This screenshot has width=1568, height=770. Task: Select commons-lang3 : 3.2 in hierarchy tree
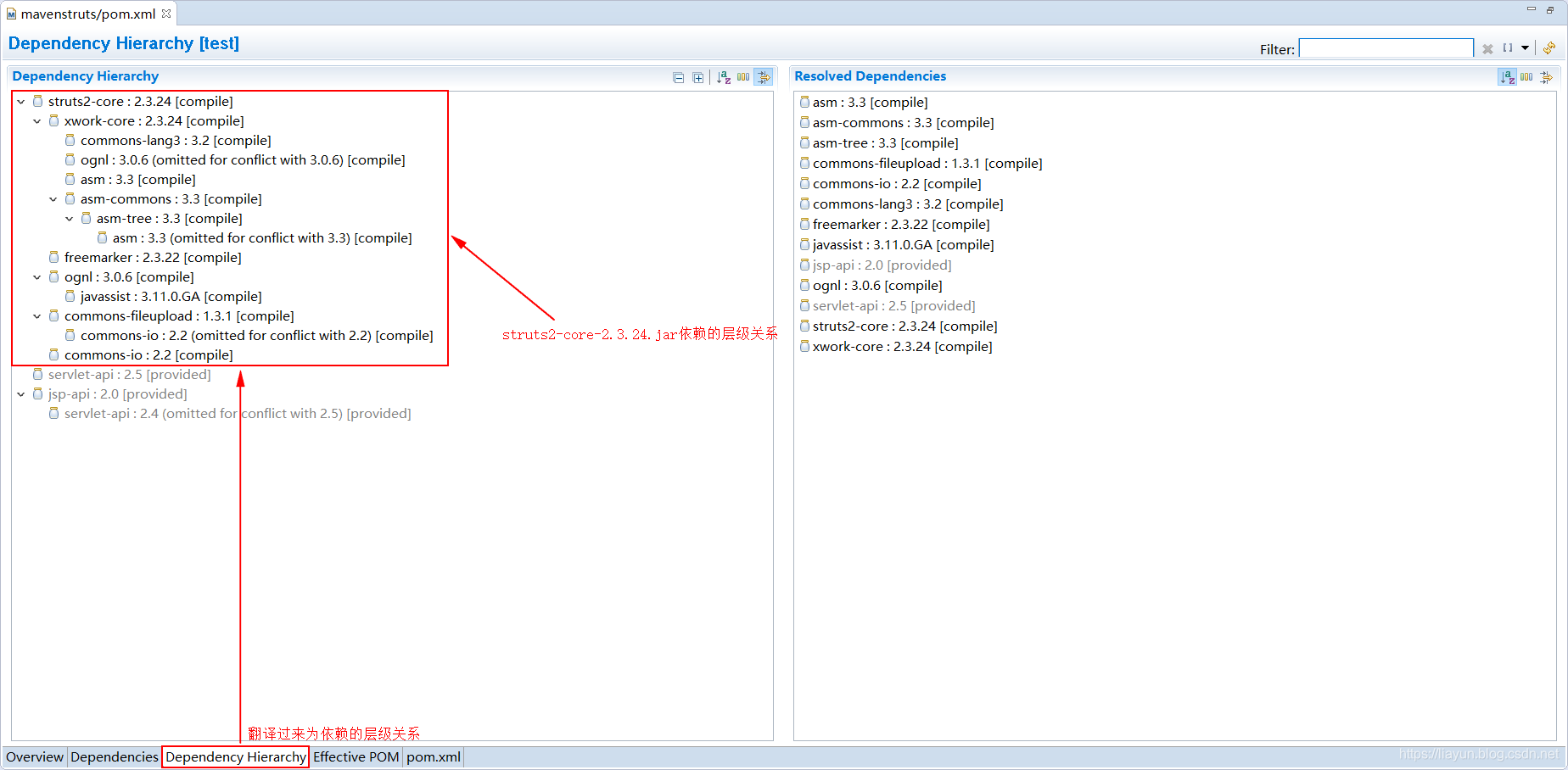176,141
